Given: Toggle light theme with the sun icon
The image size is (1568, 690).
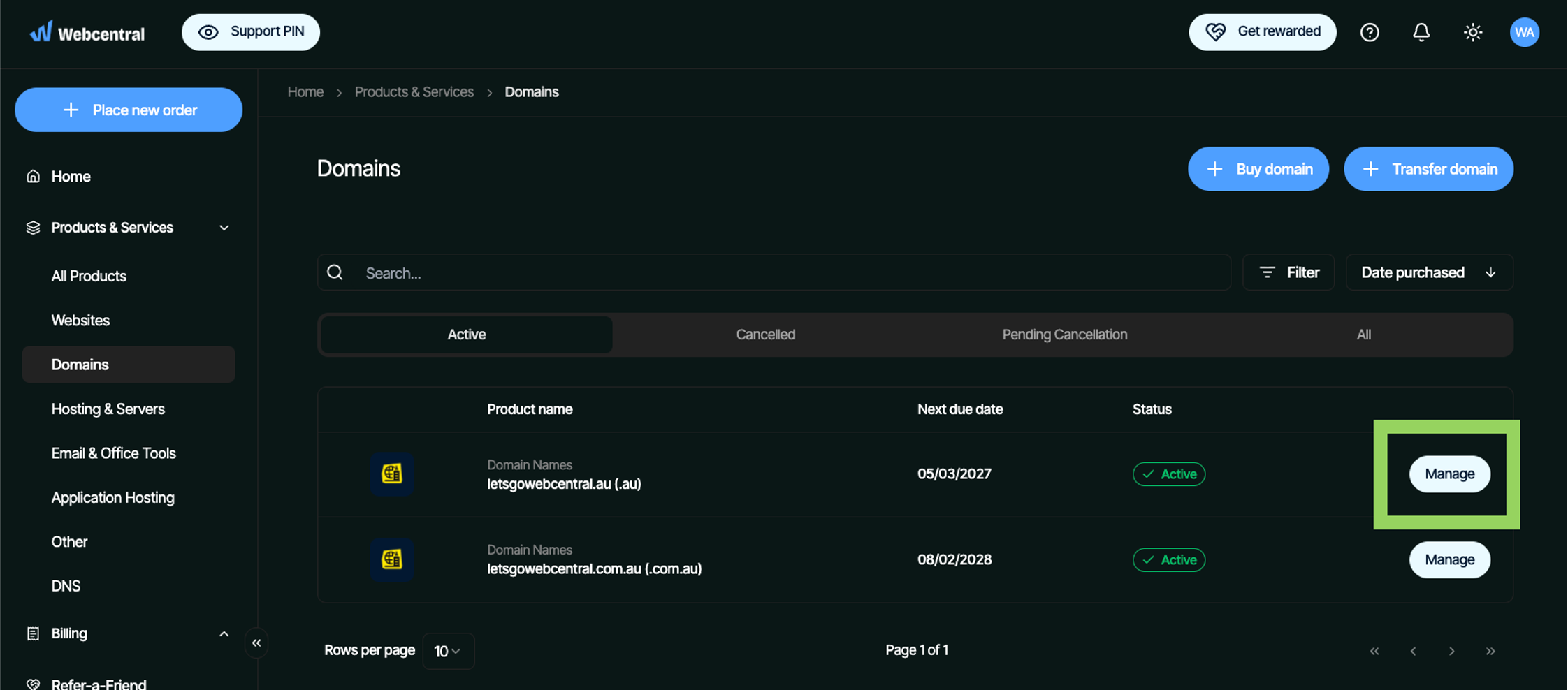Looking at the screenshot, I should [1473, 32].
